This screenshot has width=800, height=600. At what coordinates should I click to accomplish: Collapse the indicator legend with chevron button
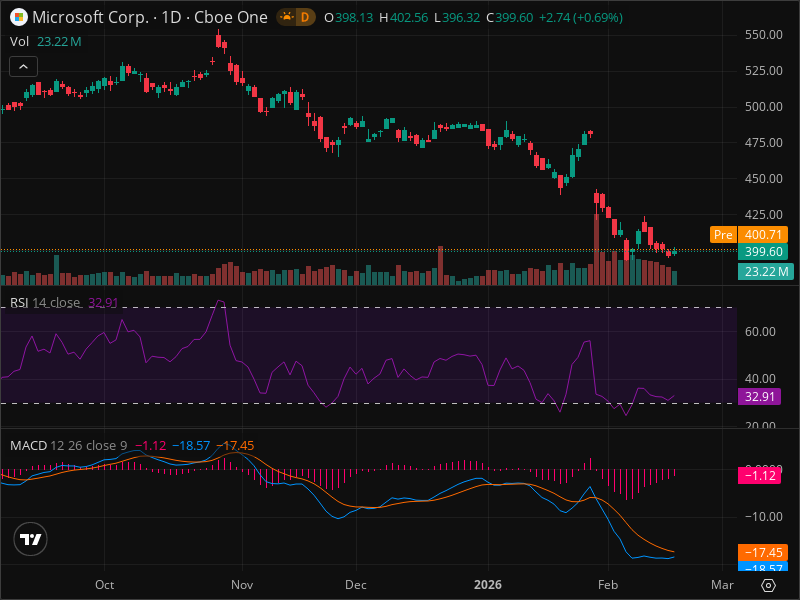23,66
